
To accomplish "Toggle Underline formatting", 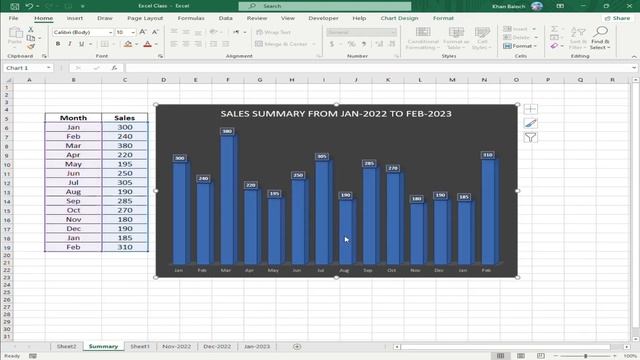I will tap(81, 44).
